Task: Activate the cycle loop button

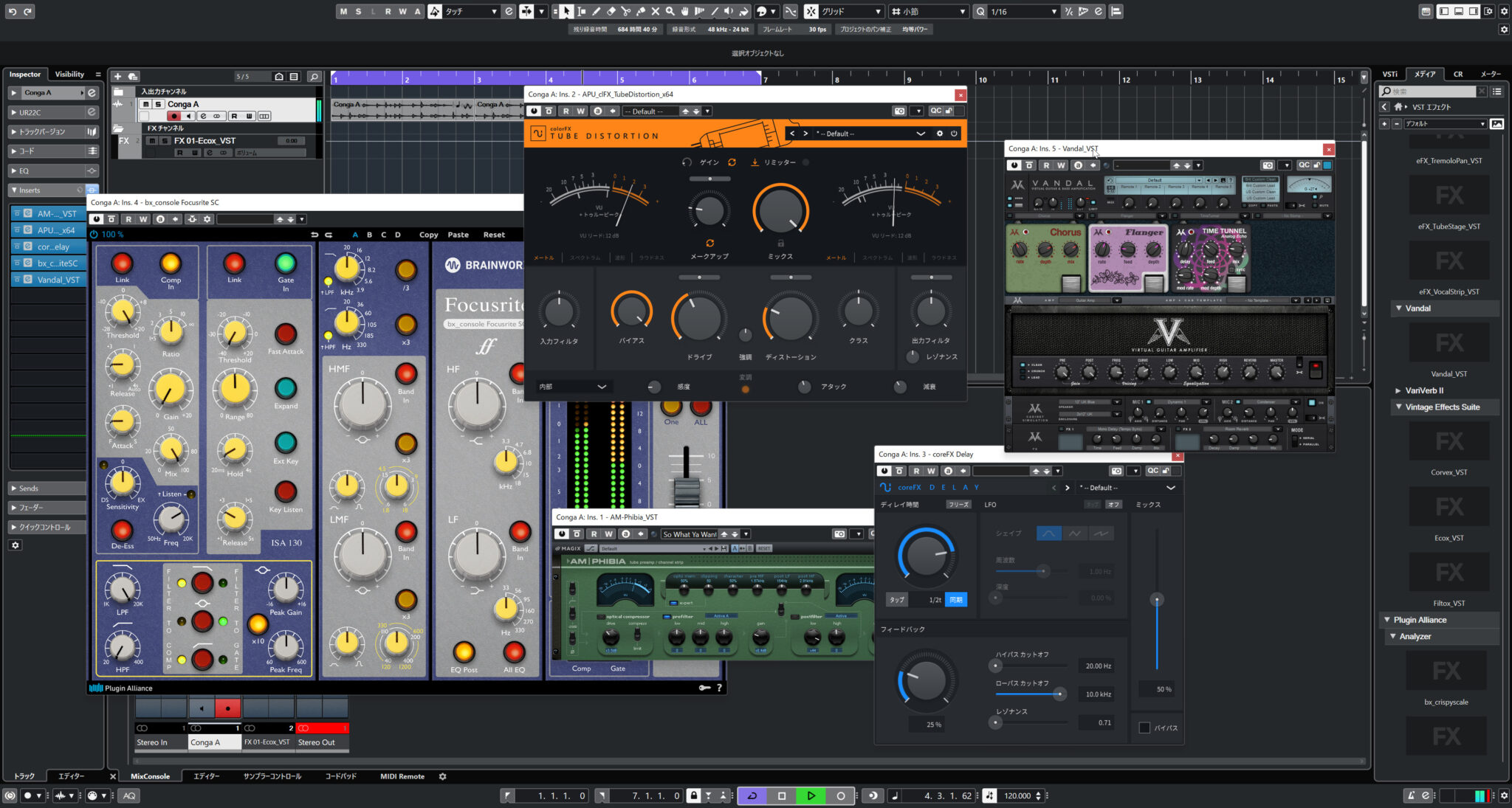Action: (752, 795)
